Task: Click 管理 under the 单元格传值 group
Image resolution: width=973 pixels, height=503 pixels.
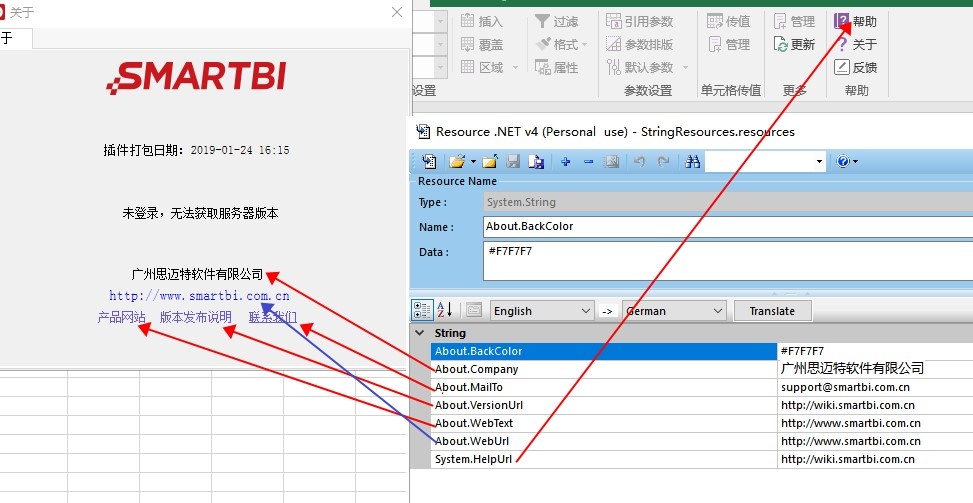Action: (729, 45)
